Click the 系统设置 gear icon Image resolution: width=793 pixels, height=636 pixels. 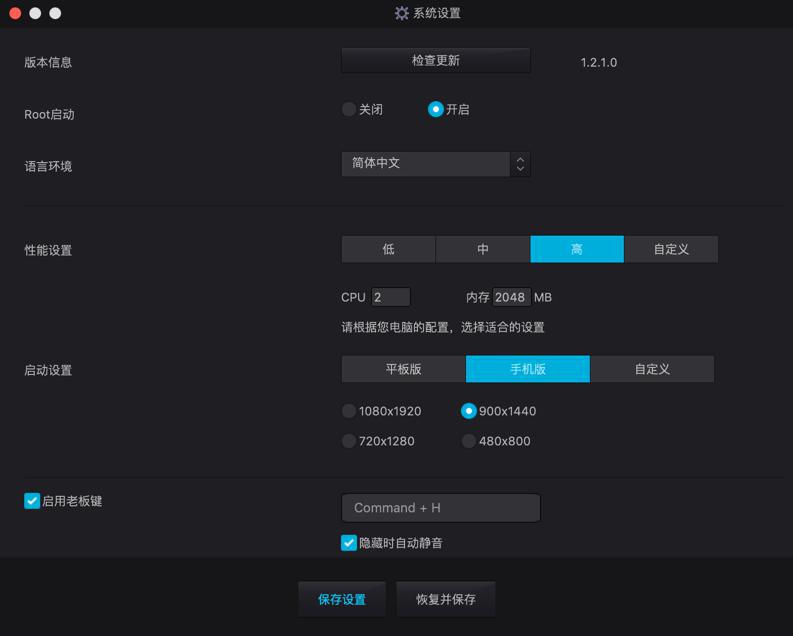click(402, 13)
